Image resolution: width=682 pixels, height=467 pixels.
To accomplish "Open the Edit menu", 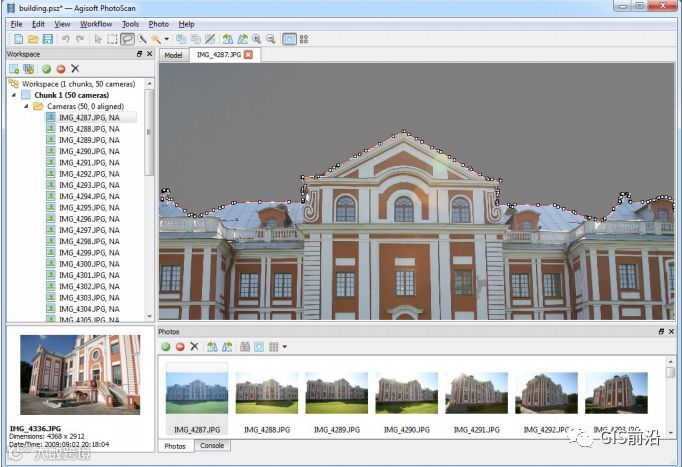I will (x=38, y=24).
